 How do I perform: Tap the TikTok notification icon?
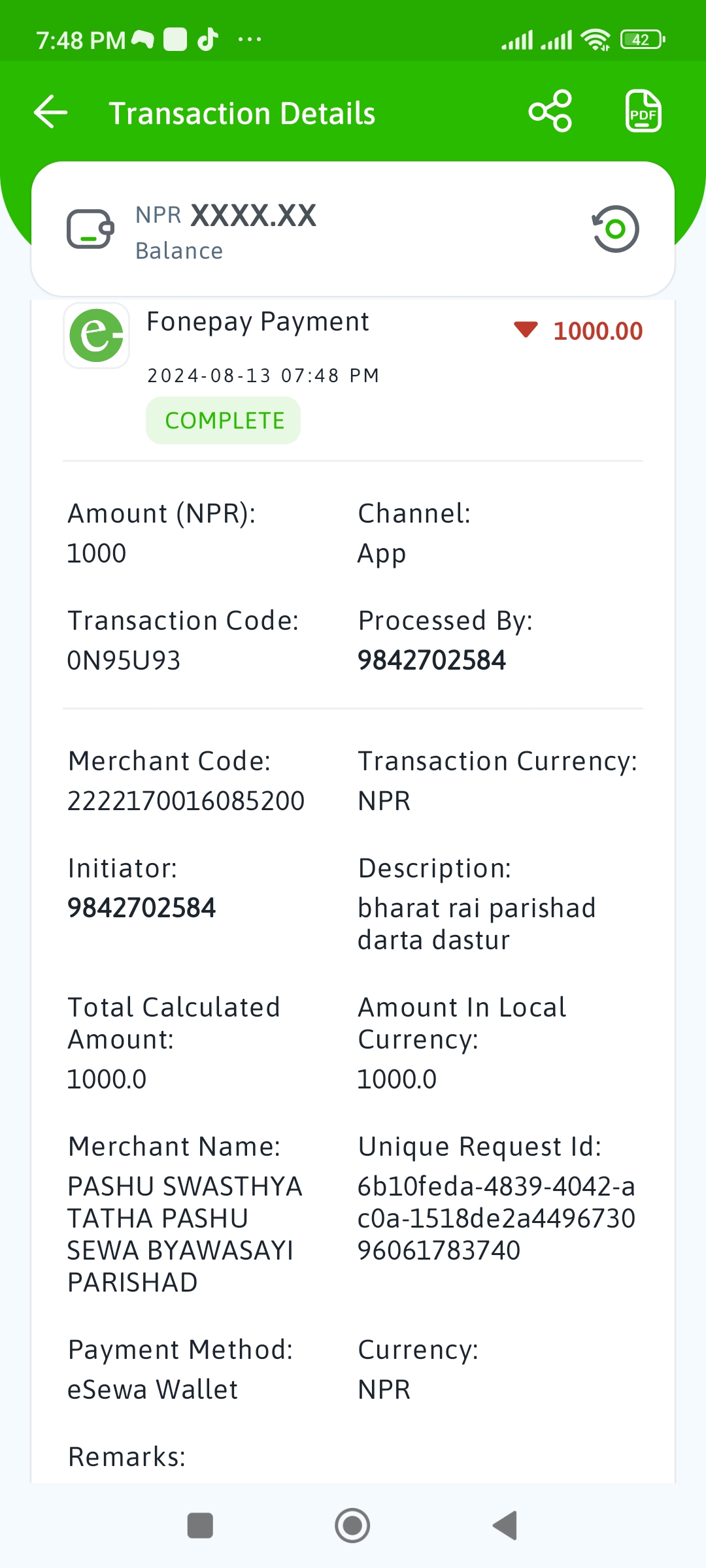pos(208,39)
